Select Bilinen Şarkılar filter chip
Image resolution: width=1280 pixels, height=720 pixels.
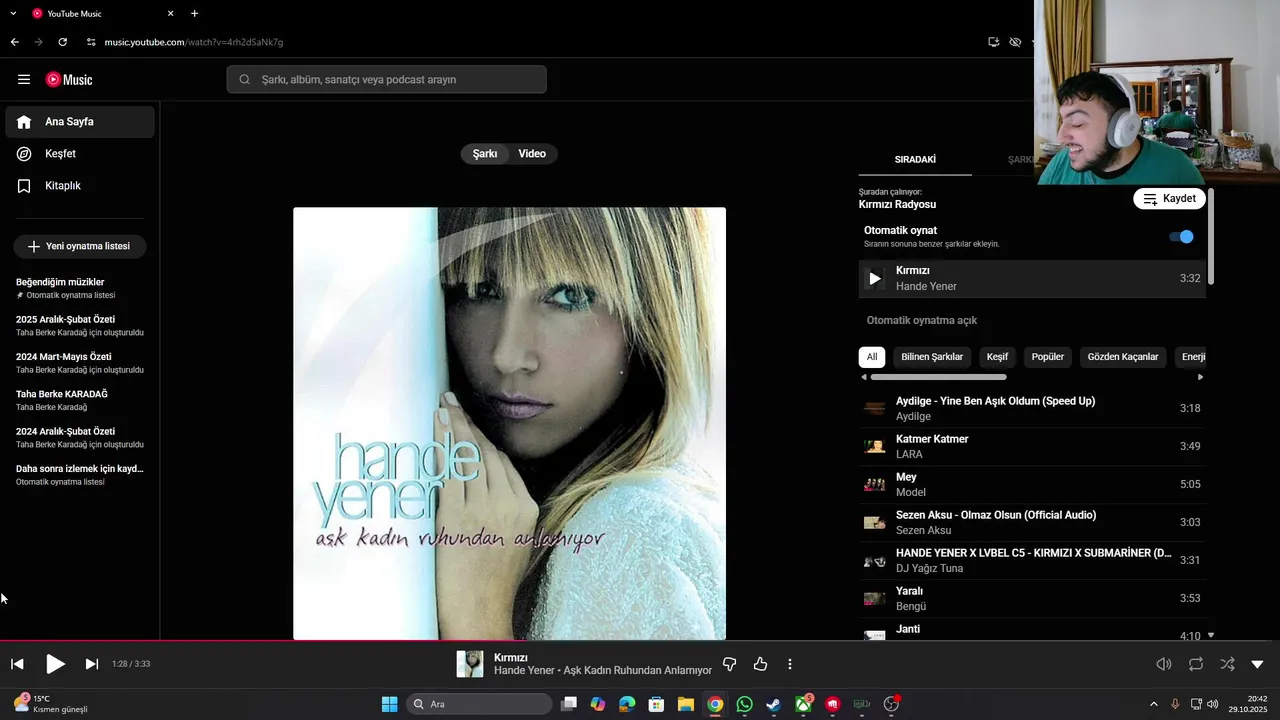pyautogui.click(x=932, y=357)
